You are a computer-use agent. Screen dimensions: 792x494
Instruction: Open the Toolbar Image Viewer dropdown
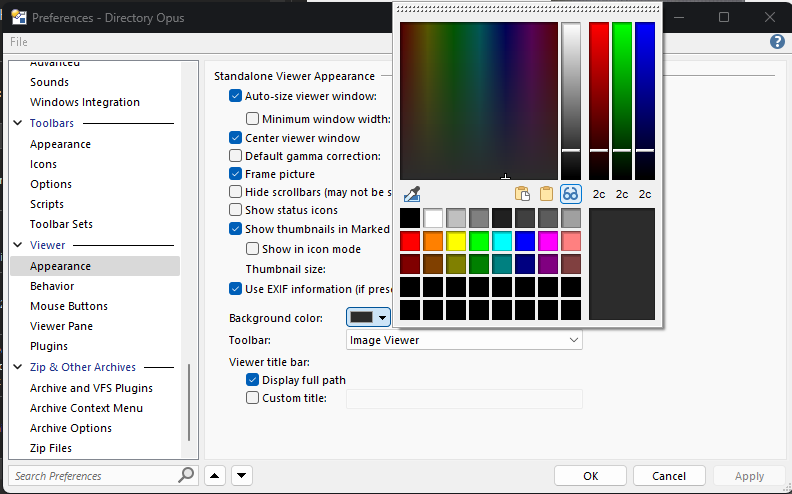464,340
